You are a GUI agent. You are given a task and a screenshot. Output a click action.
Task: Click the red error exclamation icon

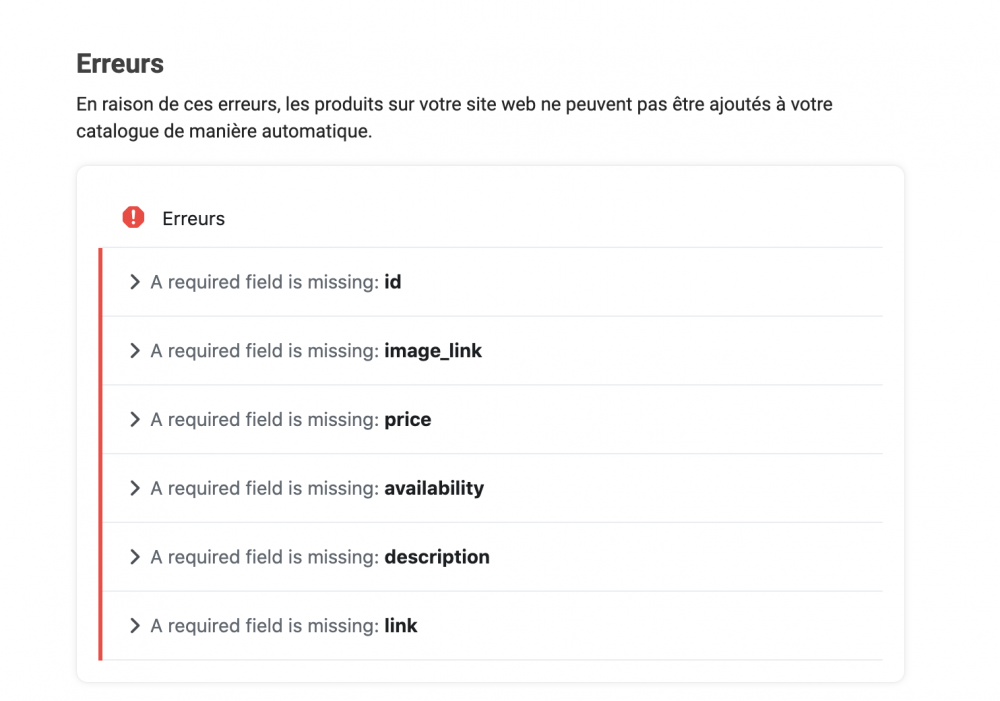133,217
